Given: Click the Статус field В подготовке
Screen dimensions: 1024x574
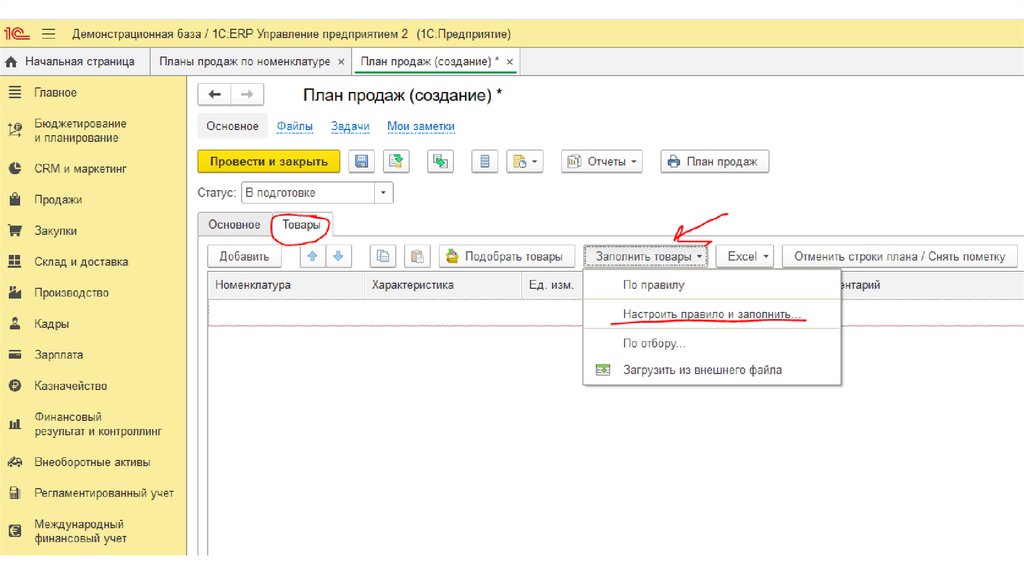Looking at the screenshot, I should [308, 193].
